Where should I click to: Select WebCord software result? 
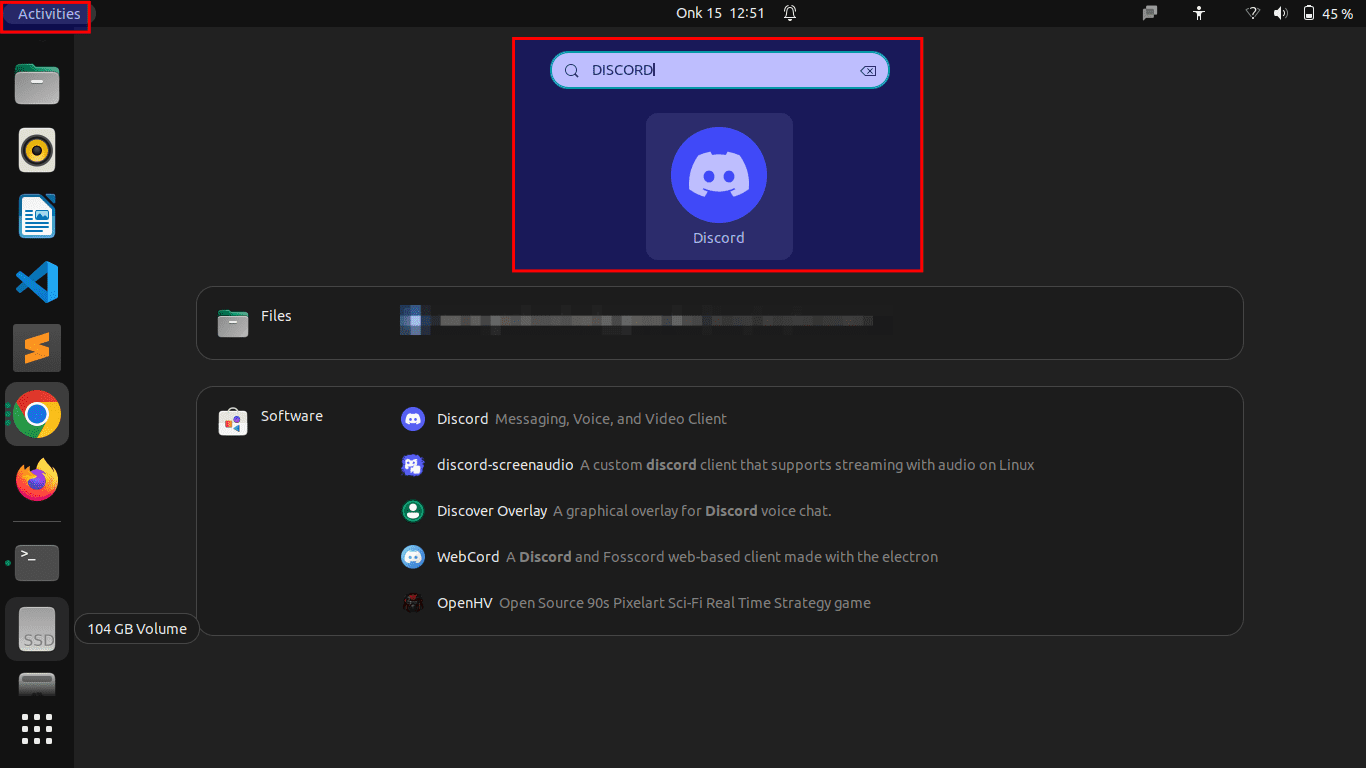[669, 557]
